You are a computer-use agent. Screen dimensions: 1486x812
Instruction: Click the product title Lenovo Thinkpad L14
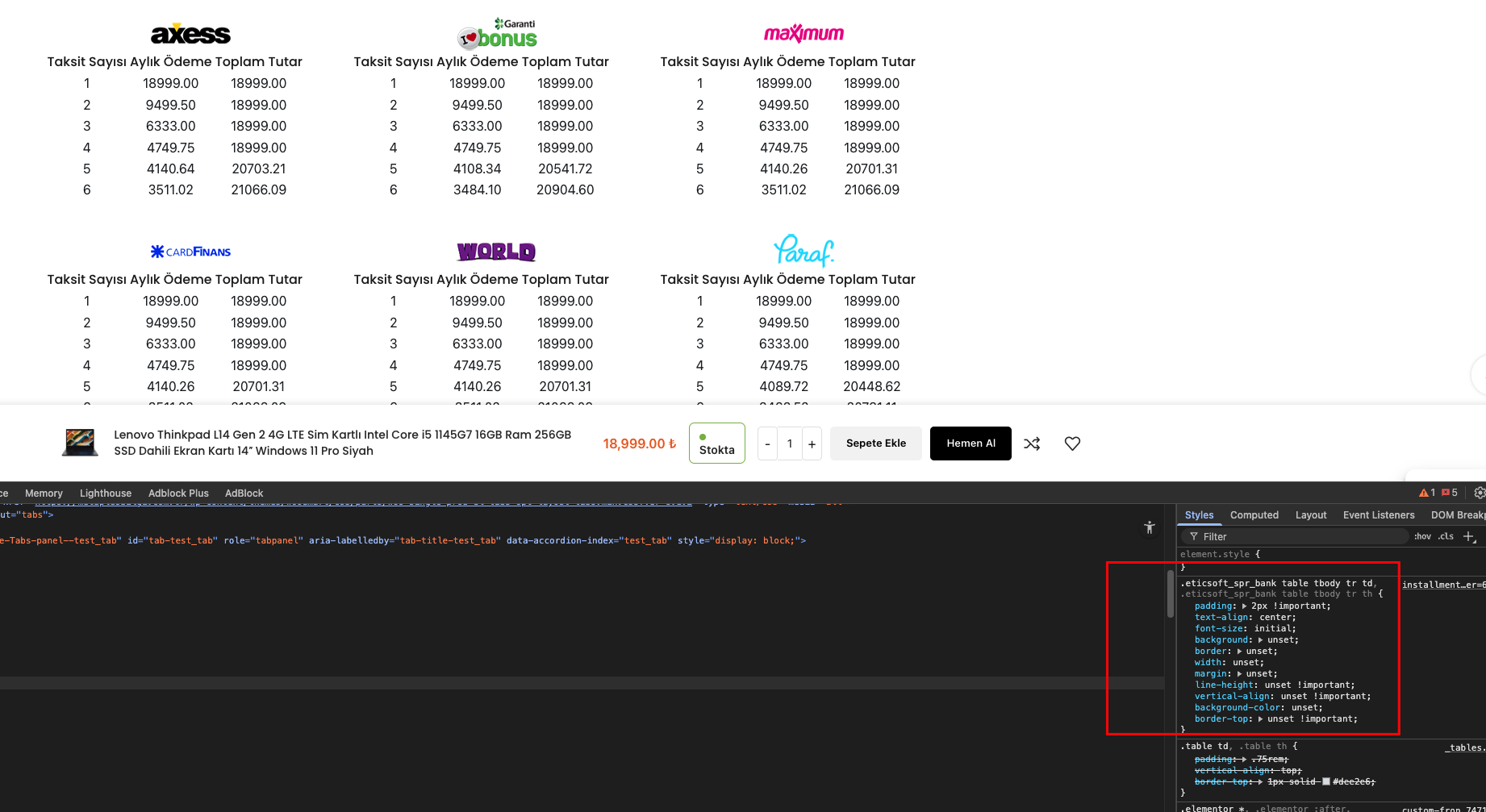[x=343, y=443]
